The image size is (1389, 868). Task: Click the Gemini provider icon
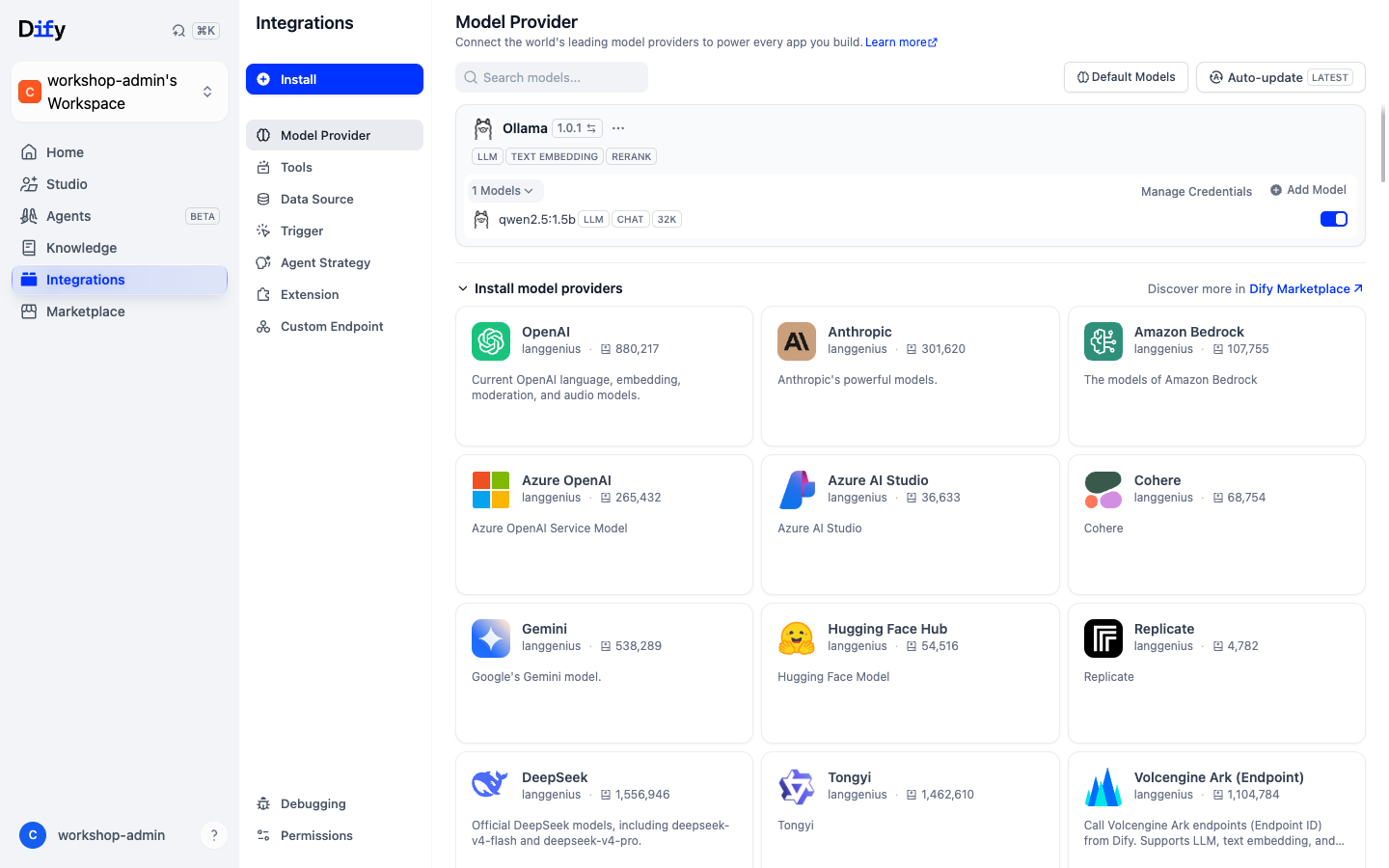(x=491, y=638)
